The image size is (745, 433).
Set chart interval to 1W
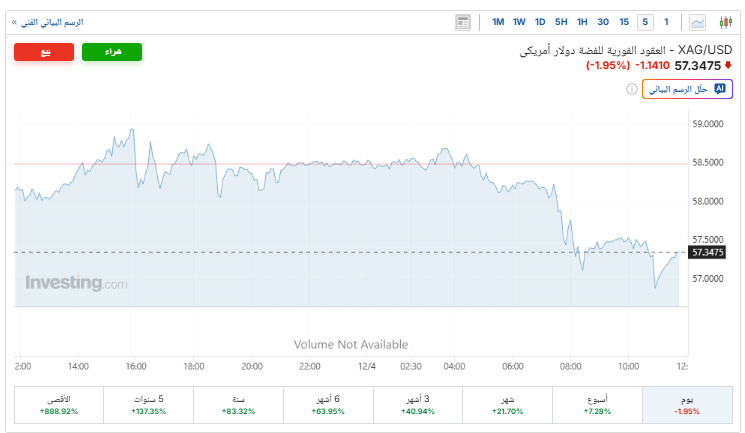519,21
